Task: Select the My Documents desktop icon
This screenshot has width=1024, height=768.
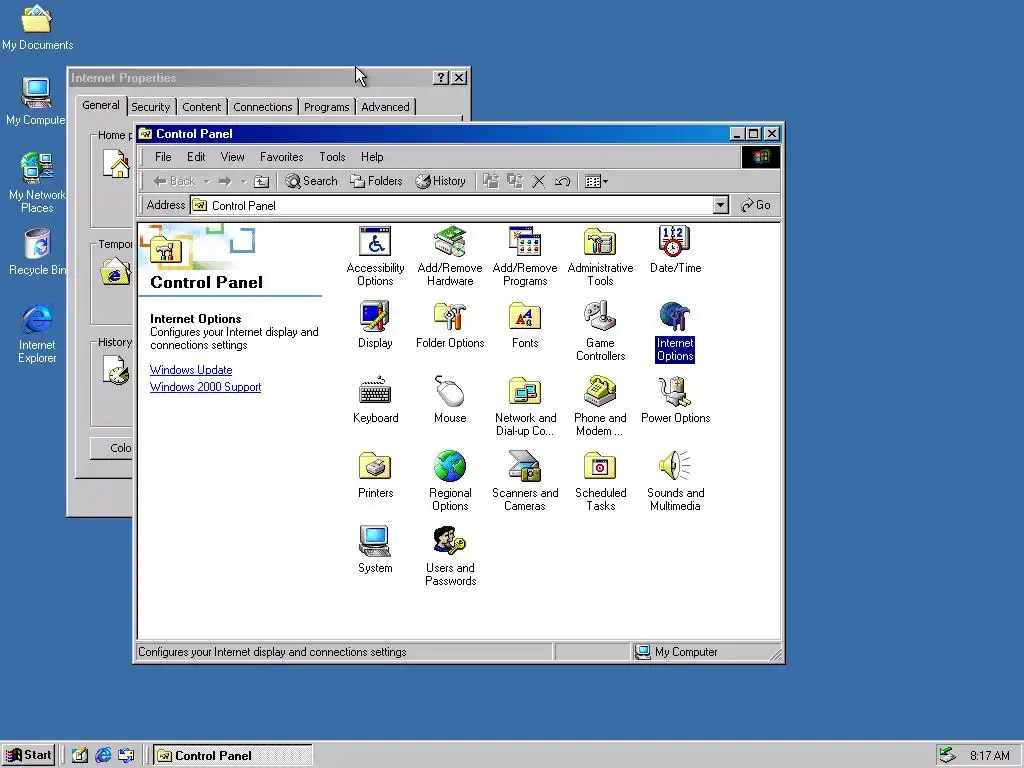Action: click(x=37, y=27)
